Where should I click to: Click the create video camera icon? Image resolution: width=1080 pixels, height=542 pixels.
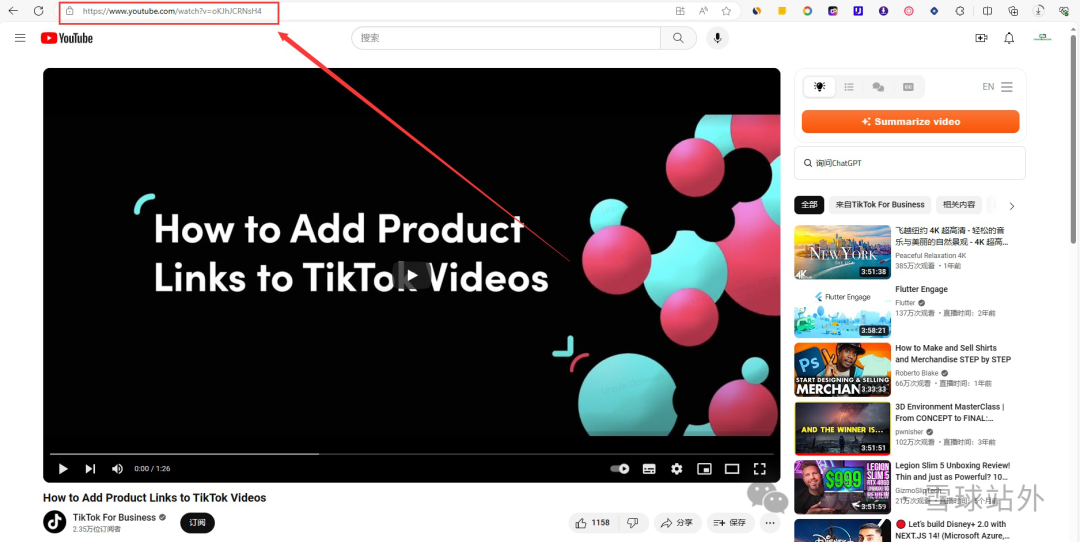pyautogui.click(x=981, y=38)
